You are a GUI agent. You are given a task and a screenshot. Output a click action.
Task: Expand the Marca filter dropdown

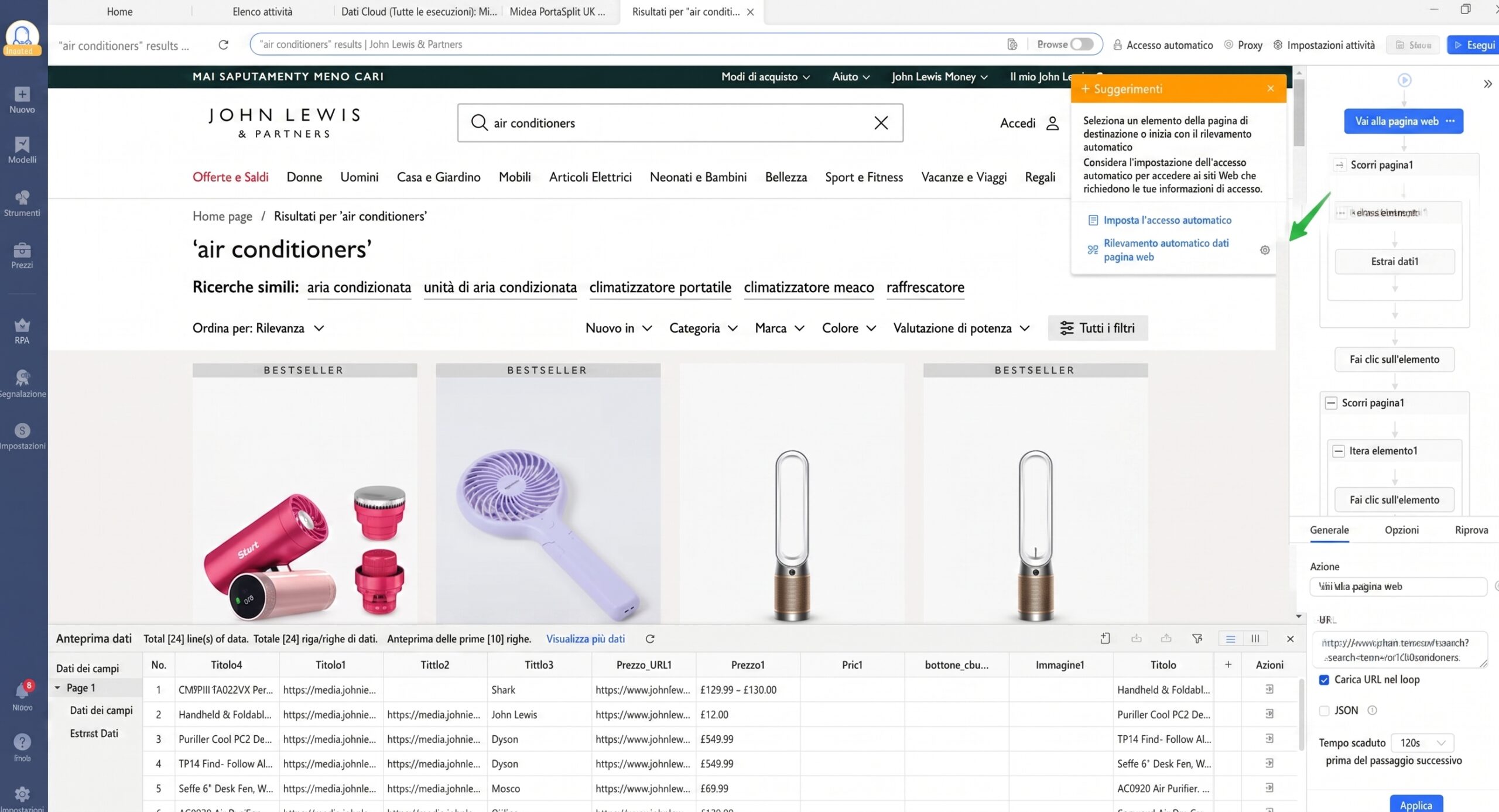click(x=779, y=328)
